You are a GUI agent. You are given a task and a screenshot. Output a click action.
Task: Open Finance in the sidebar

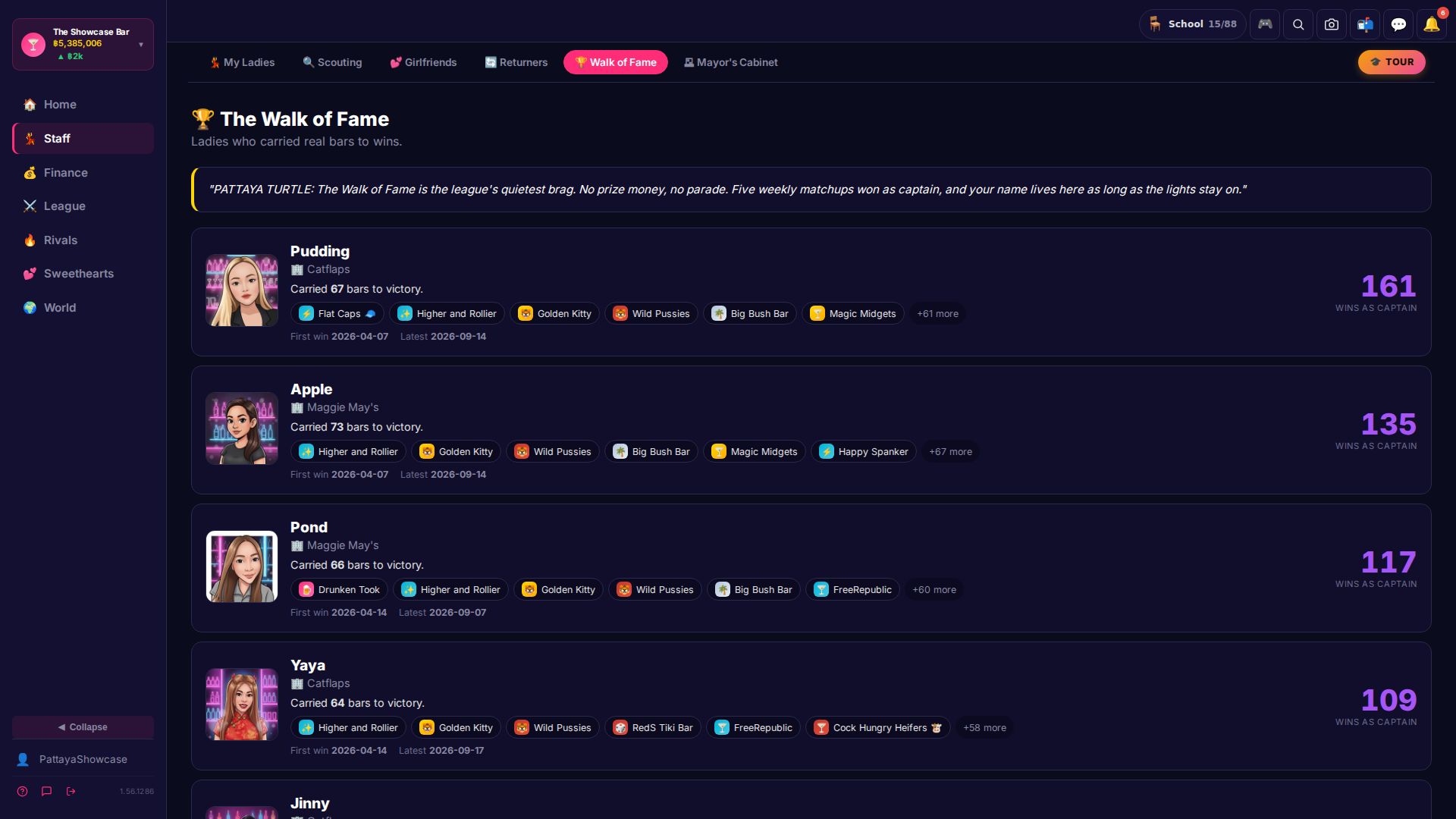83,173
